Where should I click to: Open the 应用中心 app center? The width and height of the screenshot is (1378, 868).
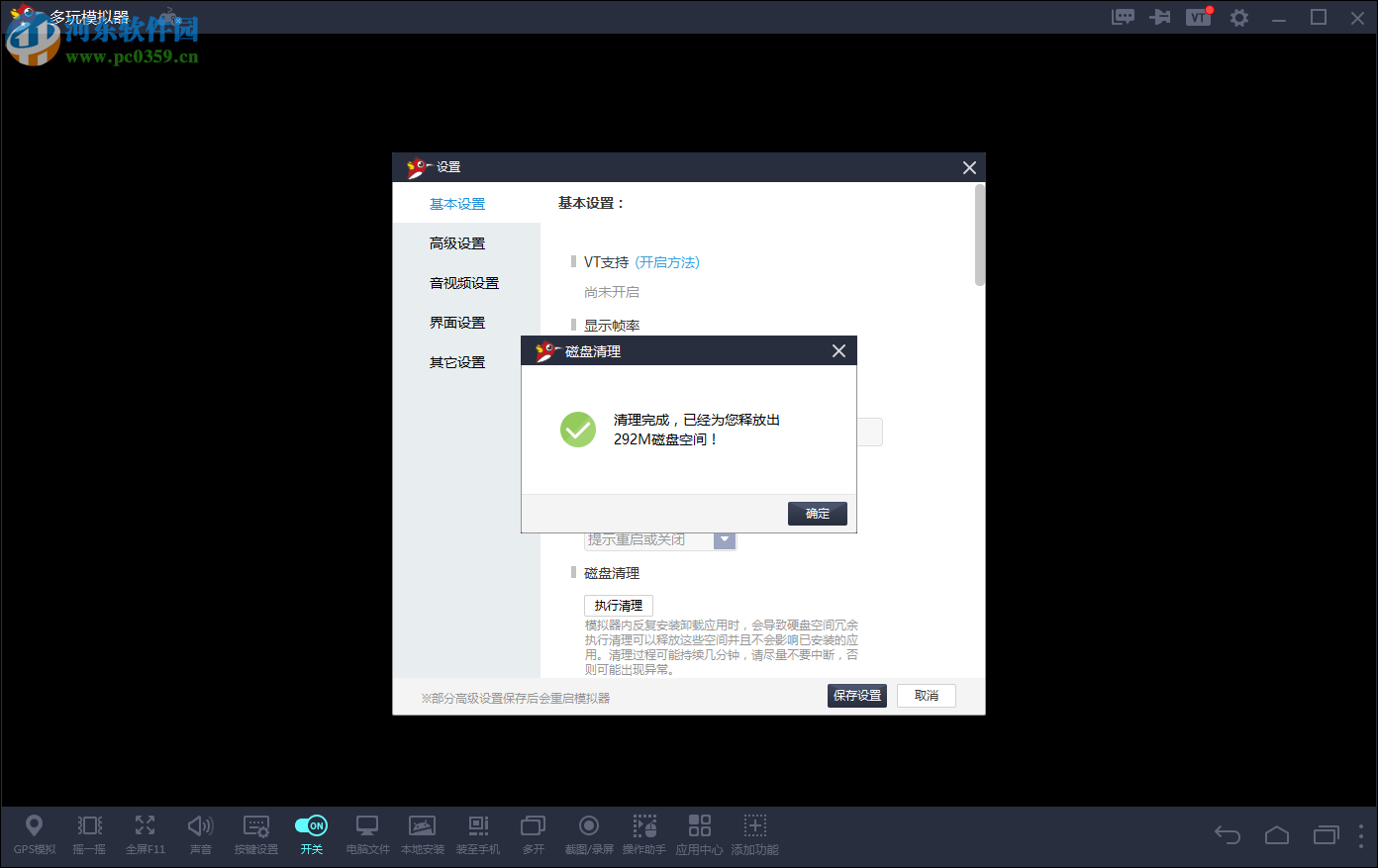[x=699, y=834]
